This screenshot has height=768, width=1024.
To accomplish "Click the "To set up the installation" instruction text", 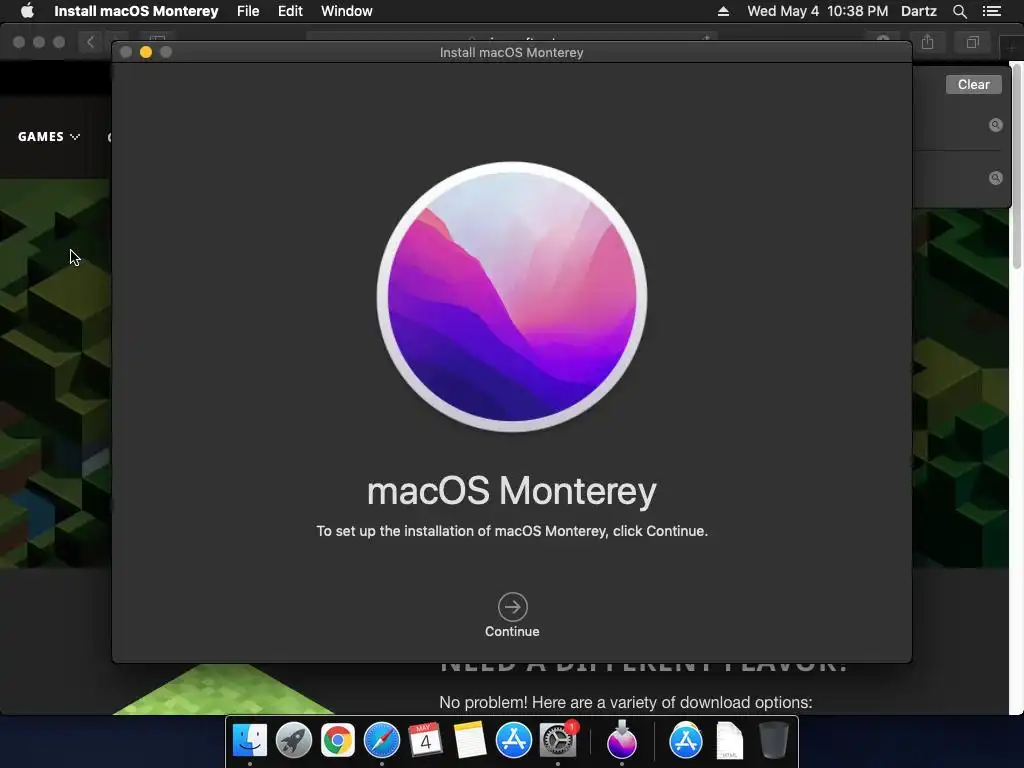I will [512, 531].
